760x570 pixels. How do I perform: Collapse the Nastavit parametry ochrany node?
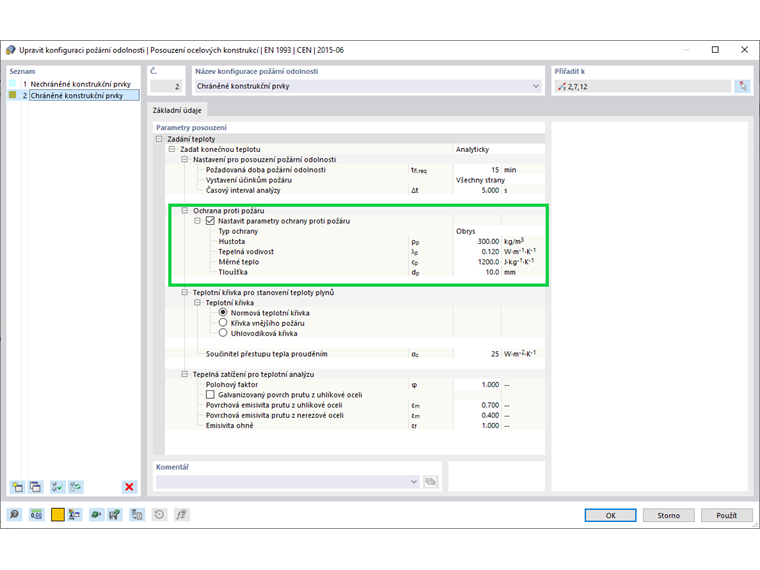coord(197,221)
